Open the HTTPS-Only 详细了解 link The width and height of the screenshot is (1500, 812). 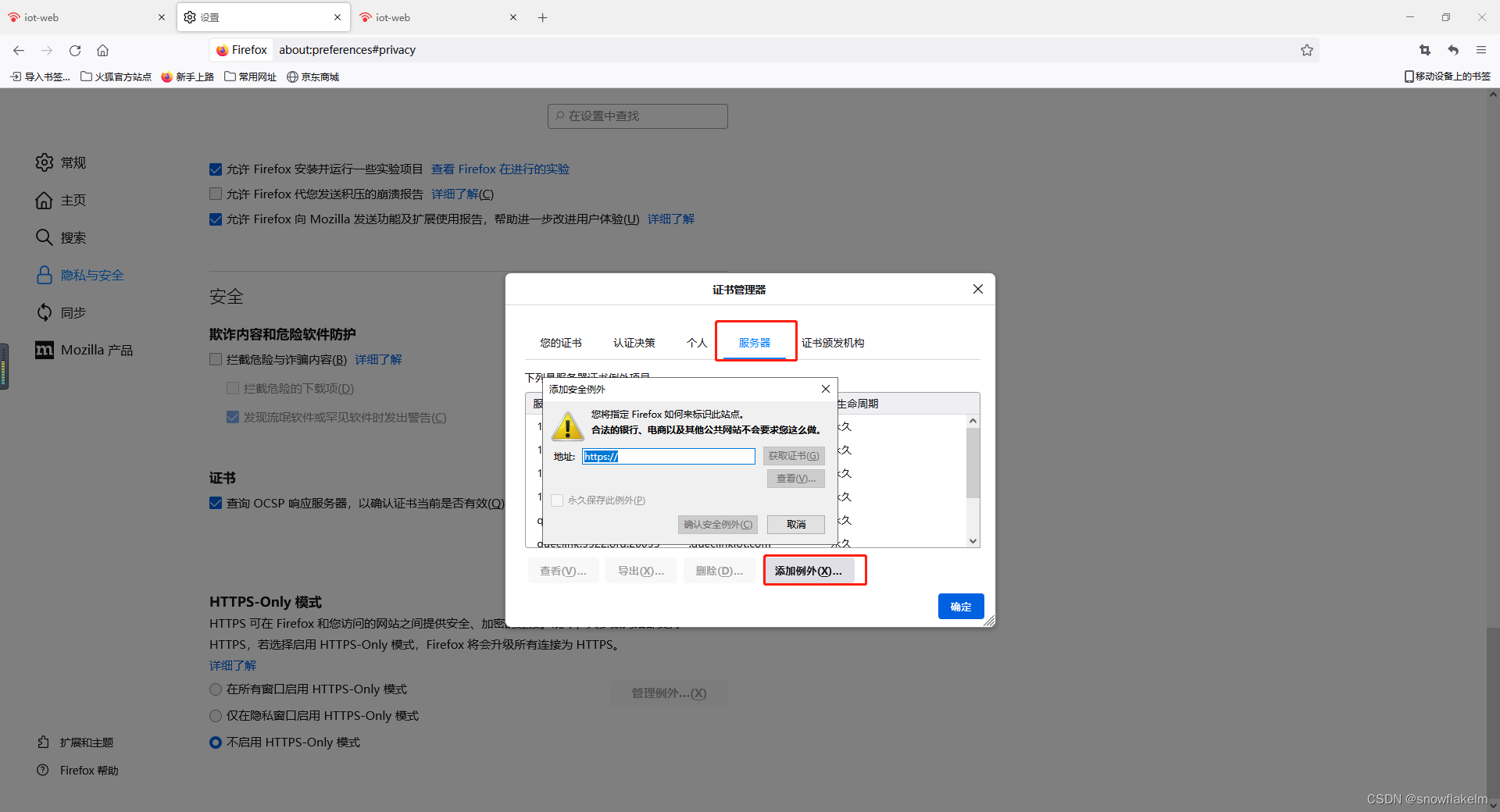[x=232, y=665]
